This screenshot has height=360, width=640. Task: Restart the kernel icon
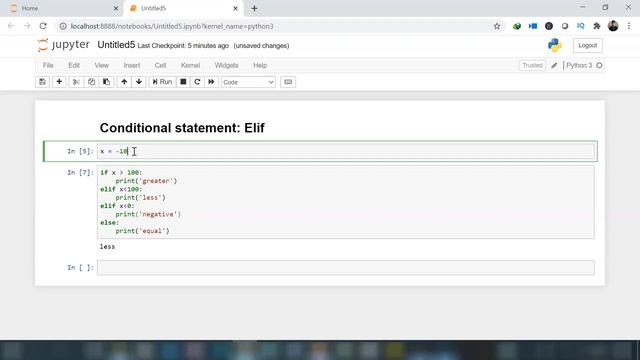tap(197, 82)
